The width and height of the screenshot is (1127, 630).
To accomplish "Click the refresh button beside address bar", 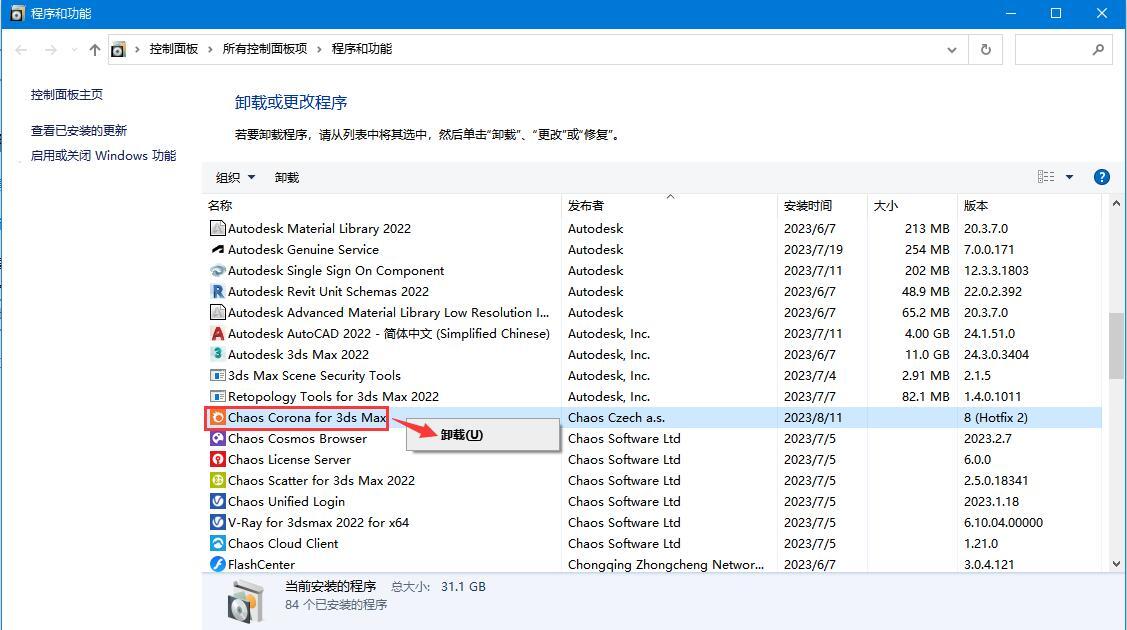I will tap(985, 50).
